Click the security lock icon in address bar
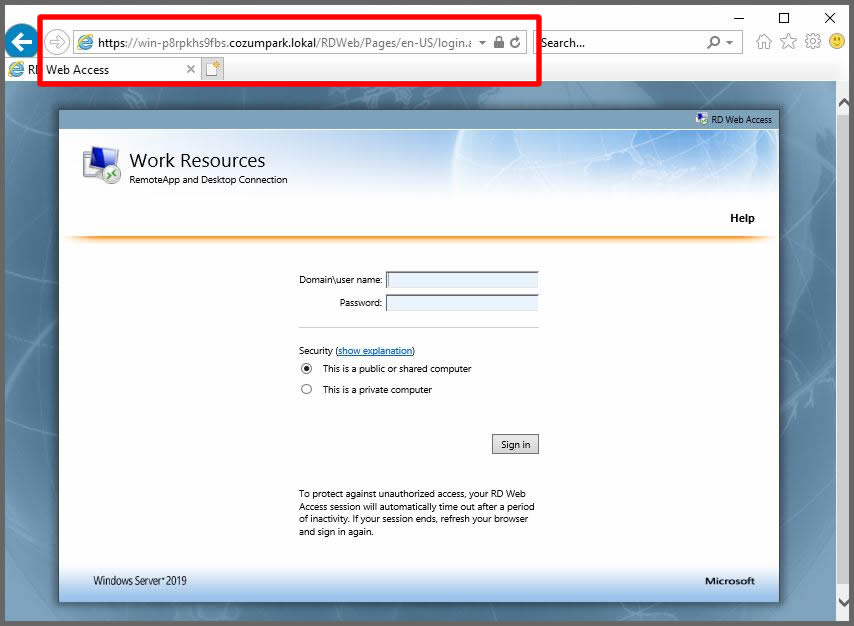854x626 pixels. (498, 42)
